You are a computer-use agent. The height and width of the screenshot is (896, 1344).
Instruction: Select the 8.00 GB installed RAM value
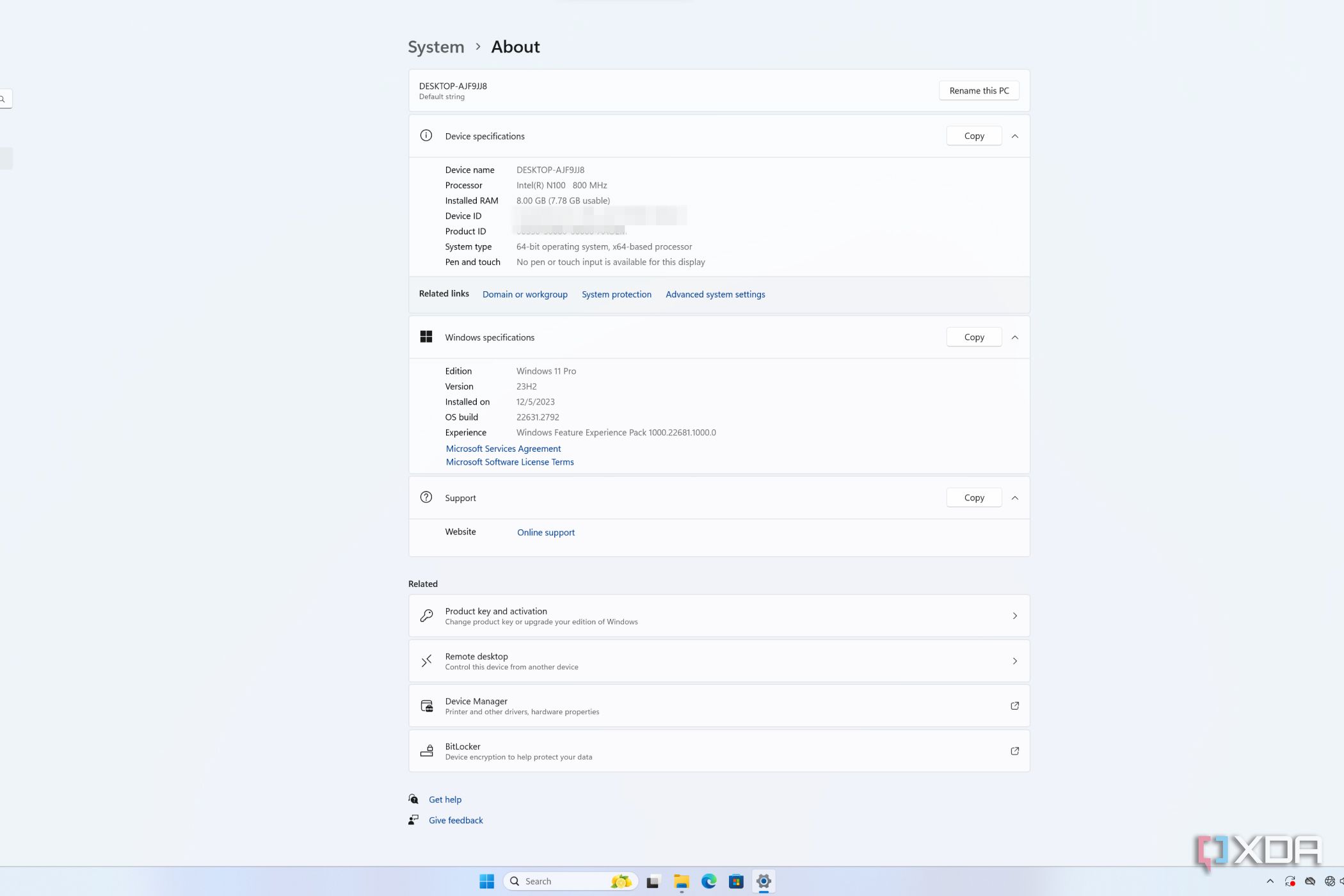[x=563, y=200]
